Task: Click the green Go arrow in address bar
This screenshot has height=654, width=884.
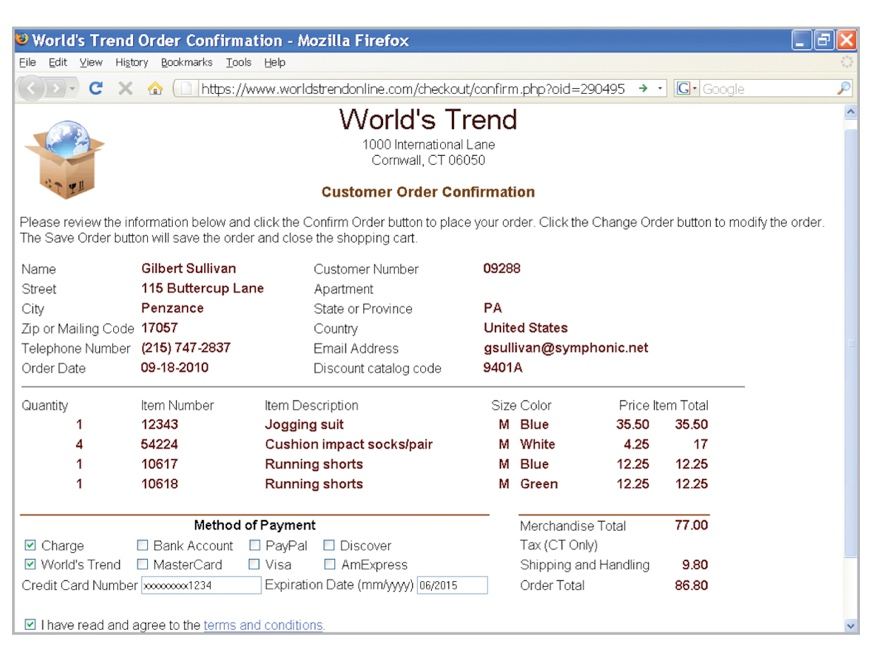Action: click(x=645, y=89)
